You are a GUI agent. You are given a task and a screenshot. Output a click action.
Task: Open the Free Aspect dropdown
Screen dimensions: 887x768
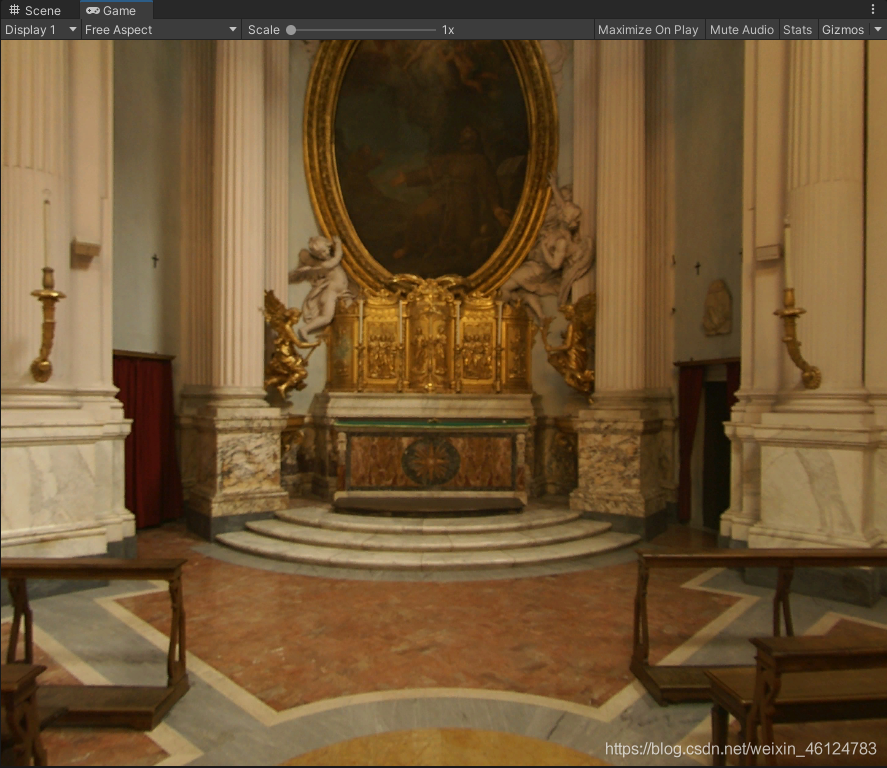click(161, 29)
